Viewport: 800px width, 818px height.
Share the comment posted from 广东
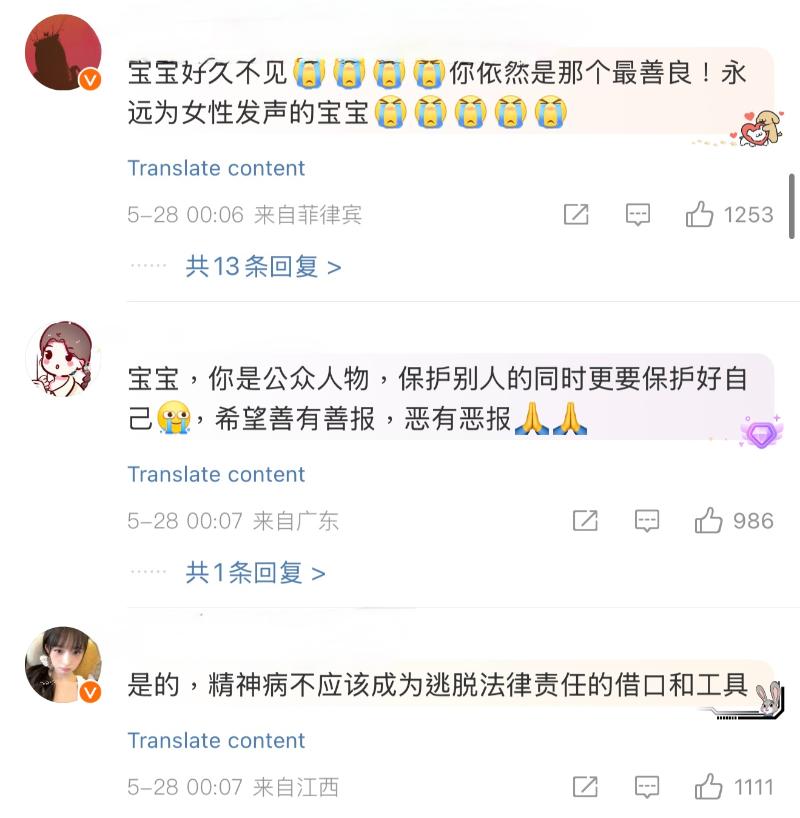pos(585,521)
